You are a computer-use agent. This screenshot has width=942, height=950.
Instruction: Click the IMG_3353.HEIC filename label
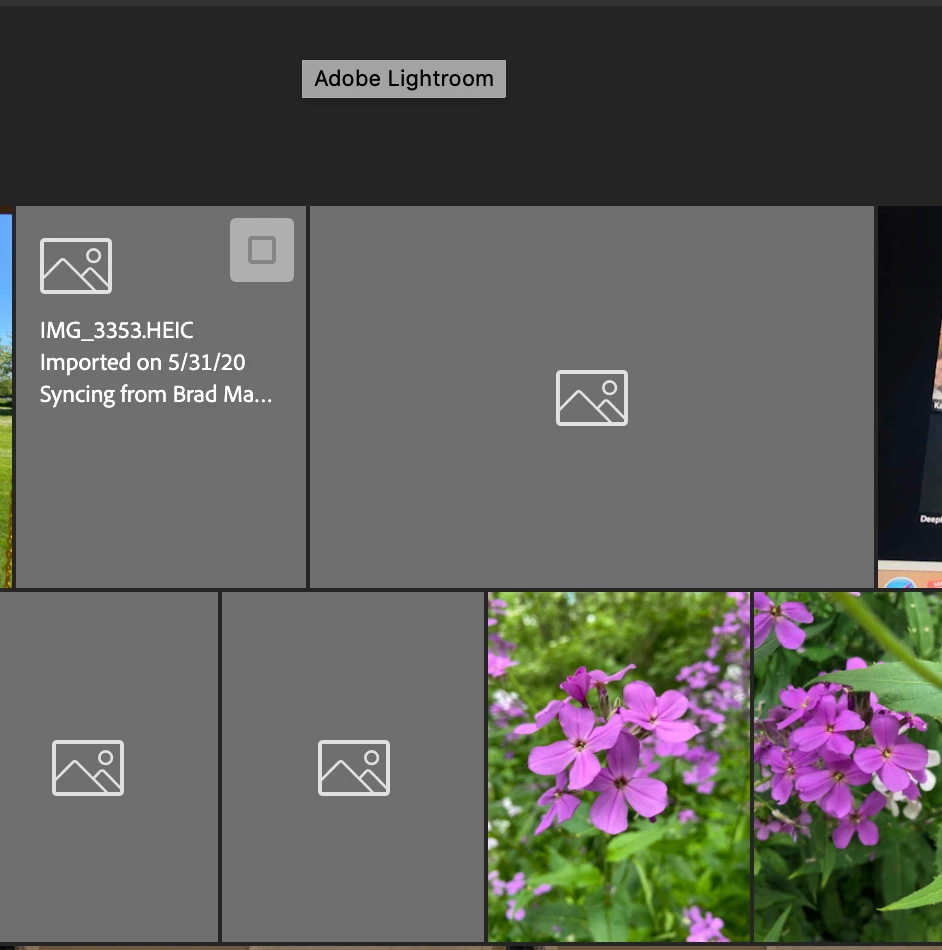117,330
